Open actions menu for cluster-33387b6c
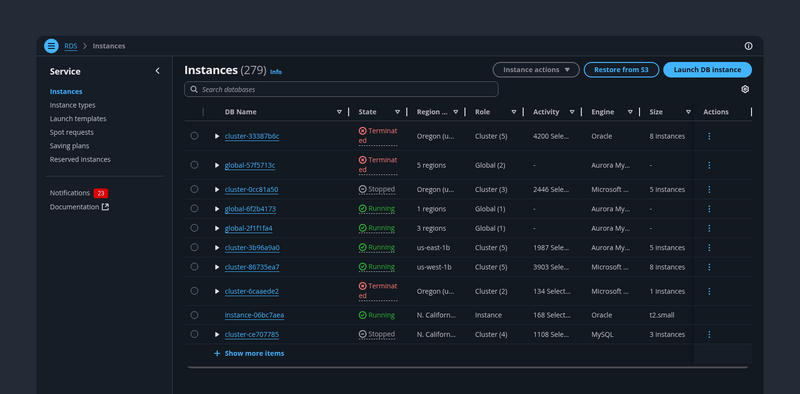This screenshot has height=394, width=800. 709,136
